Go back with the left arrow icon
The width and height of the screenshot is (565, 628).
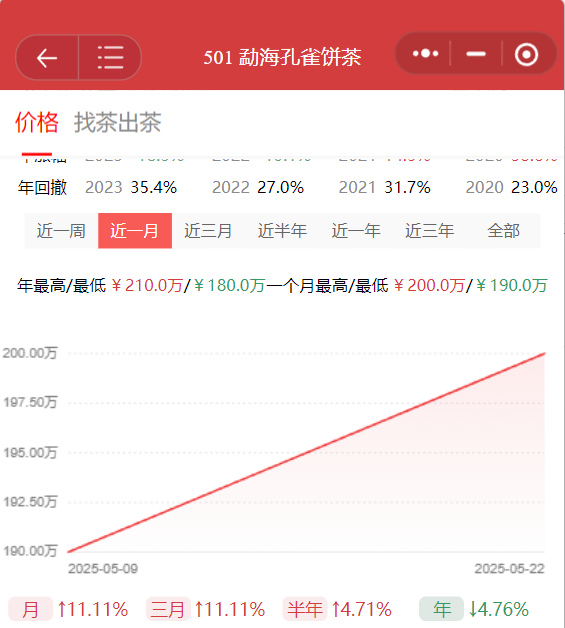point(47,58)
